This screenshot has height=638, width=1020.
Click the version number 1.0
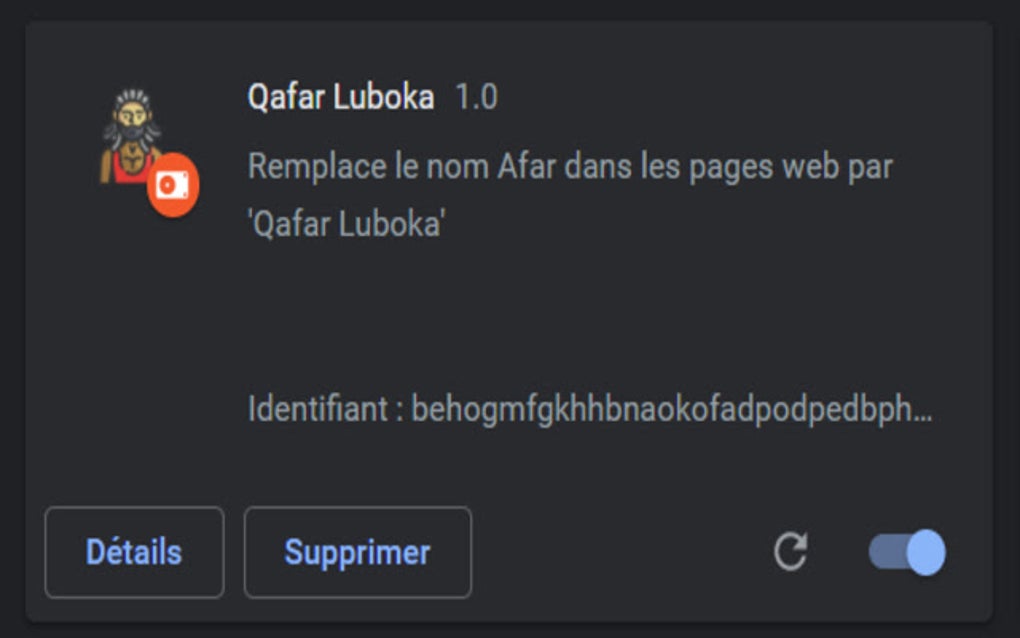[476, 98]
